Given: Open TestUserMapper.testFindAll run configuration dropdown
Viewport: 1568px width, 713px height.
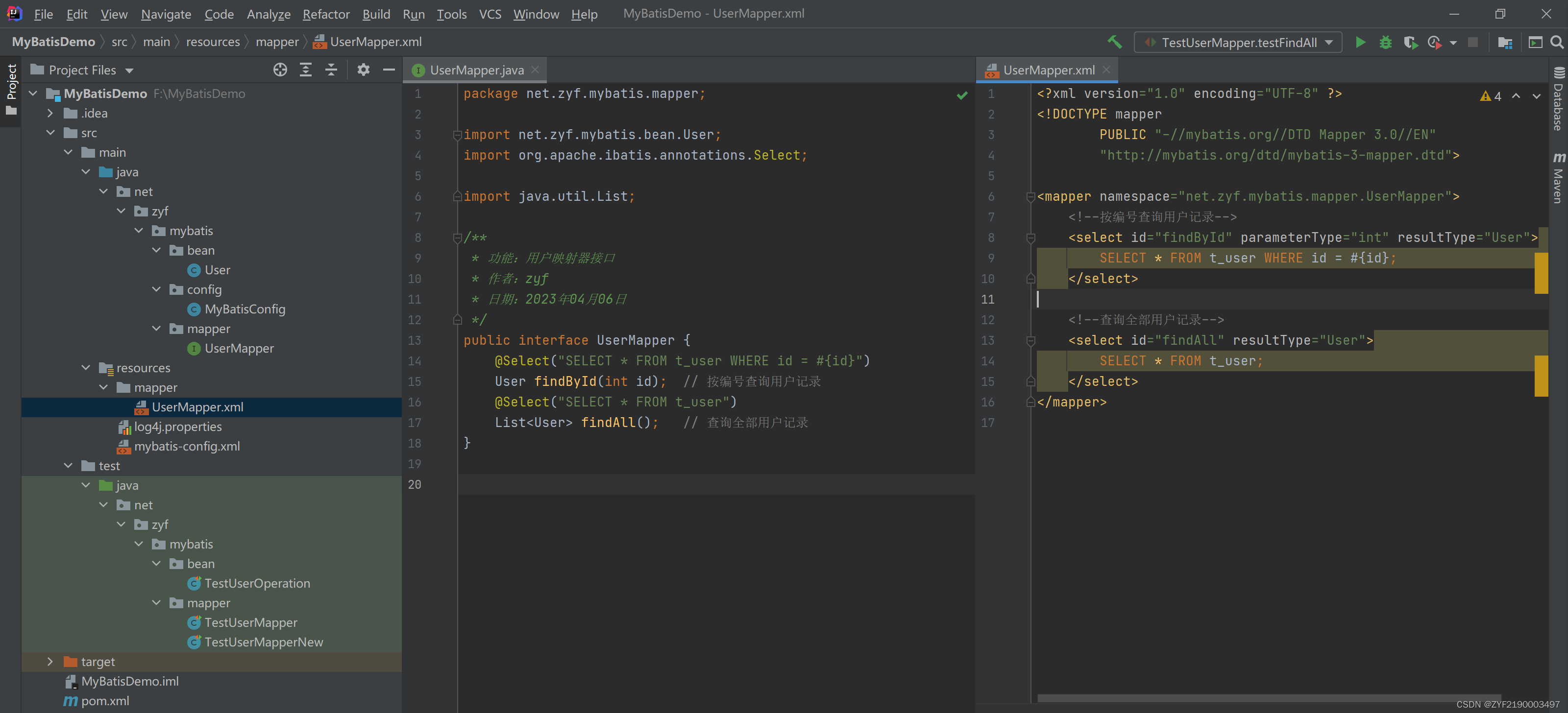Looking at the screenshot, I should (1239, 42).
